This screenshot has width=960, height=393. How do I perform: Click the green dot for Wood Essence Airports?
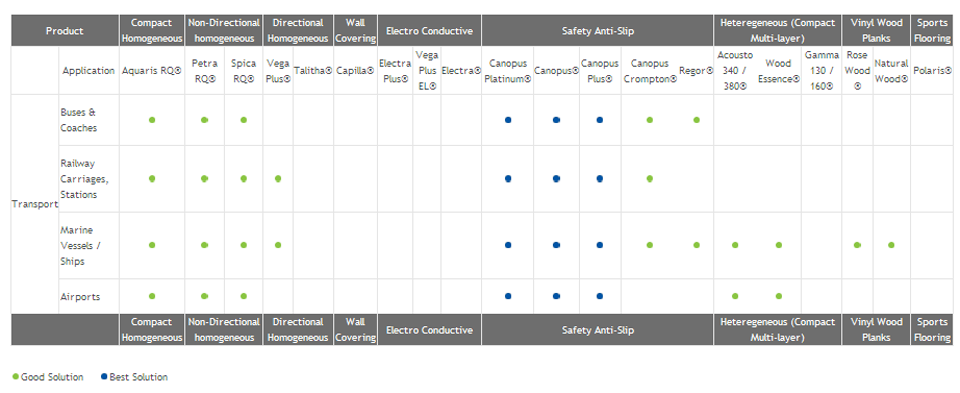tap(779, 296)
